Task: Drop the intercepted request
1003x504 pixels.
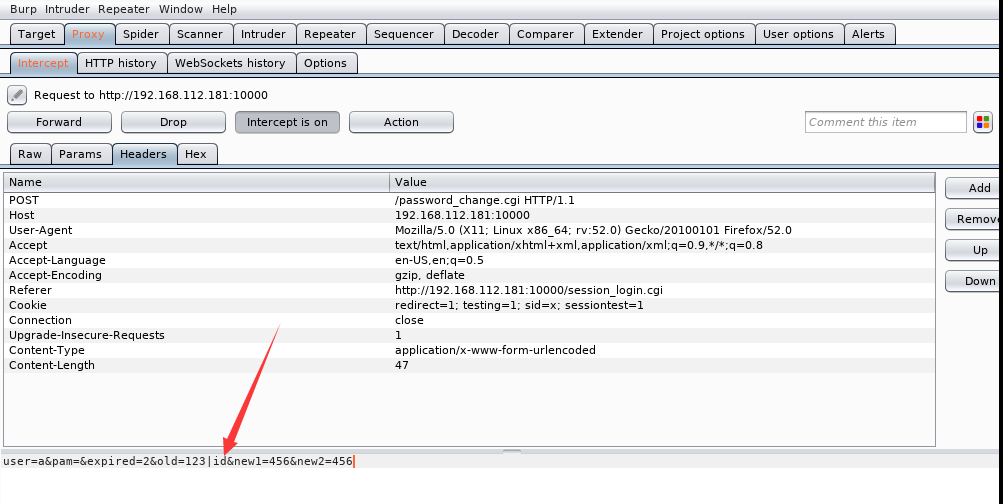Action: tap(173, 122)
